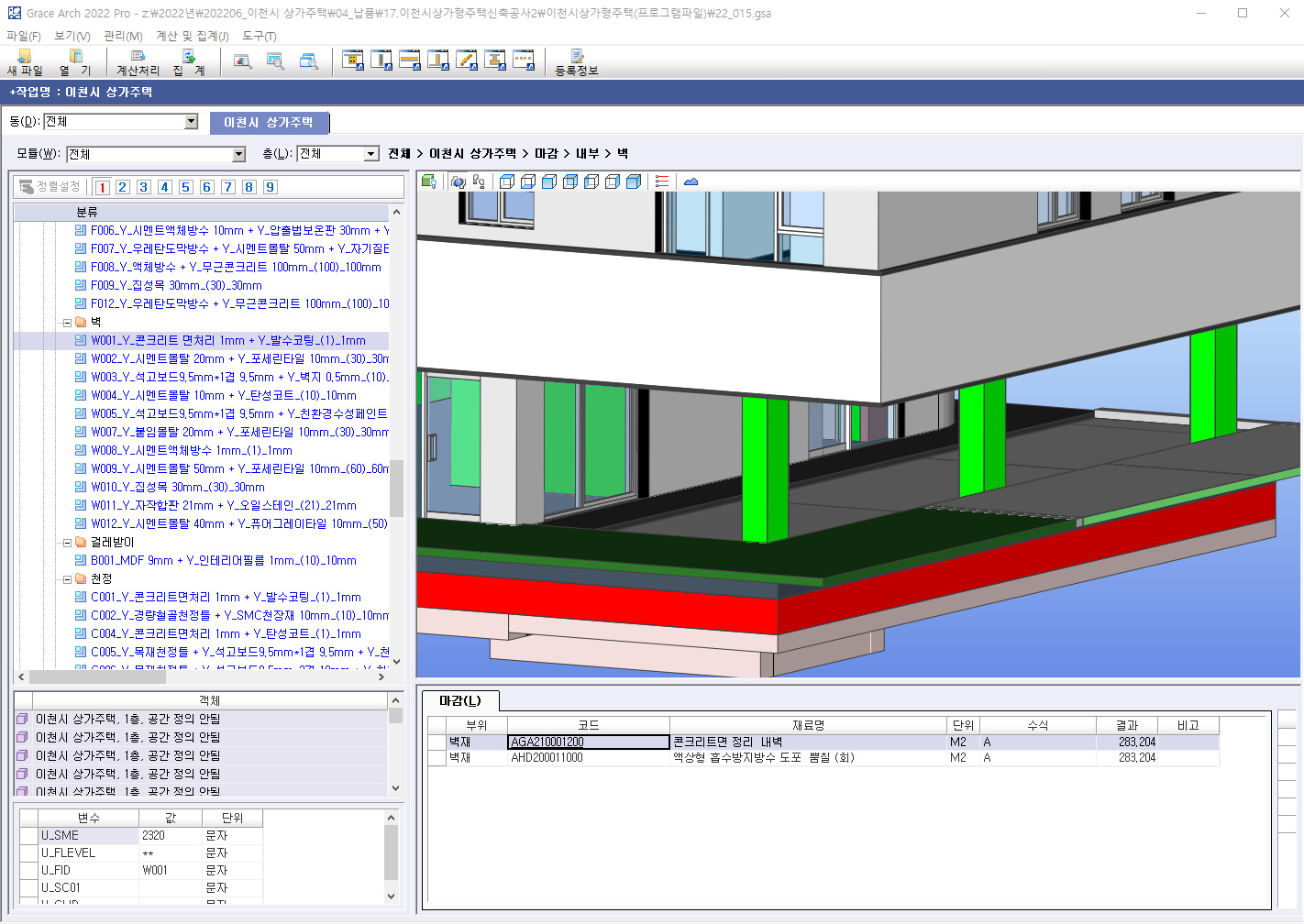Click 마감 in the breadcrumb path
The height and width of the screenshot is (924, 1304).
[x=547, y=153]
